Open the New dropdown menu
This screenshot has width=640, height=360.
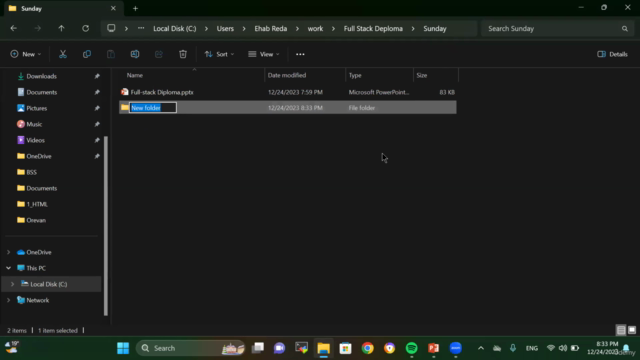(x=25, y=54)
